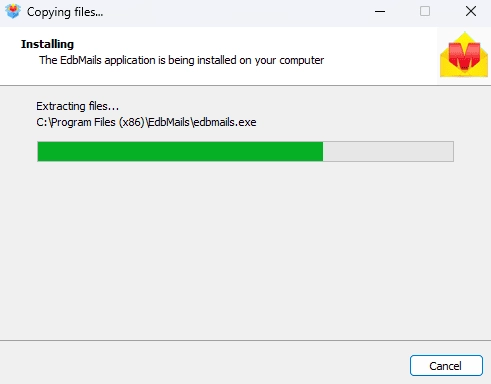Click the 'Copying files...' window title
Viewport: 491px width, 384px height.
65,12
